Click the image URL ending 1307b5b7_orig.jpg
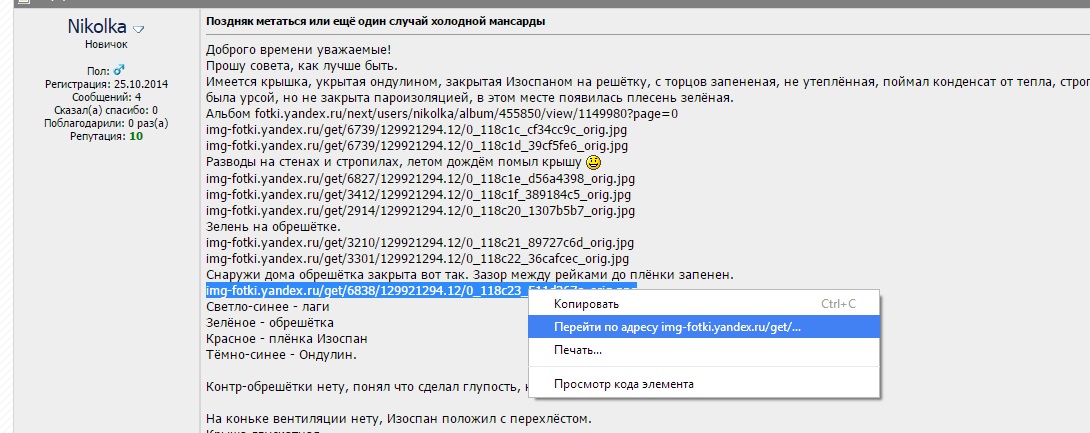 (418, 211)
